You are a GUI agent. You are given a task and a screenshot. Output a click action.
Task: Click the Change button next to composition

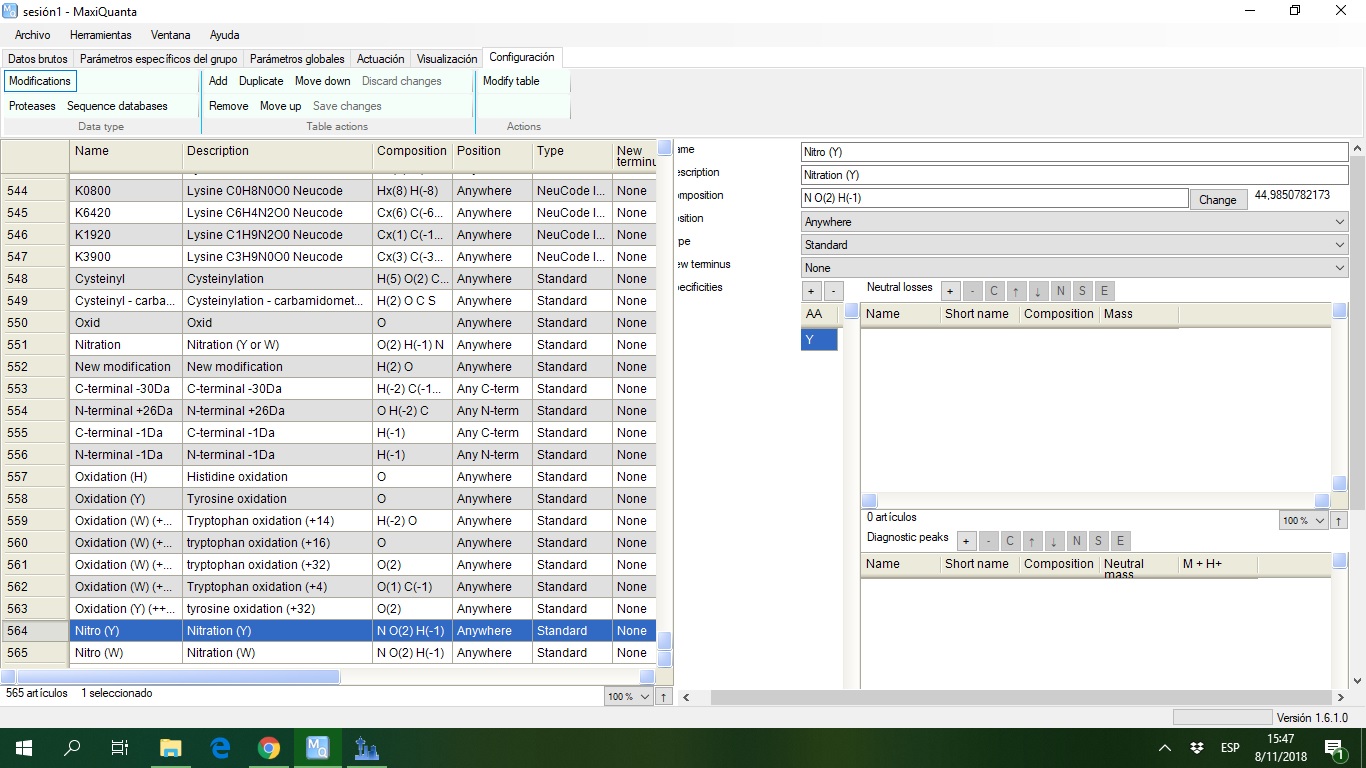(x=1217, y=199)
